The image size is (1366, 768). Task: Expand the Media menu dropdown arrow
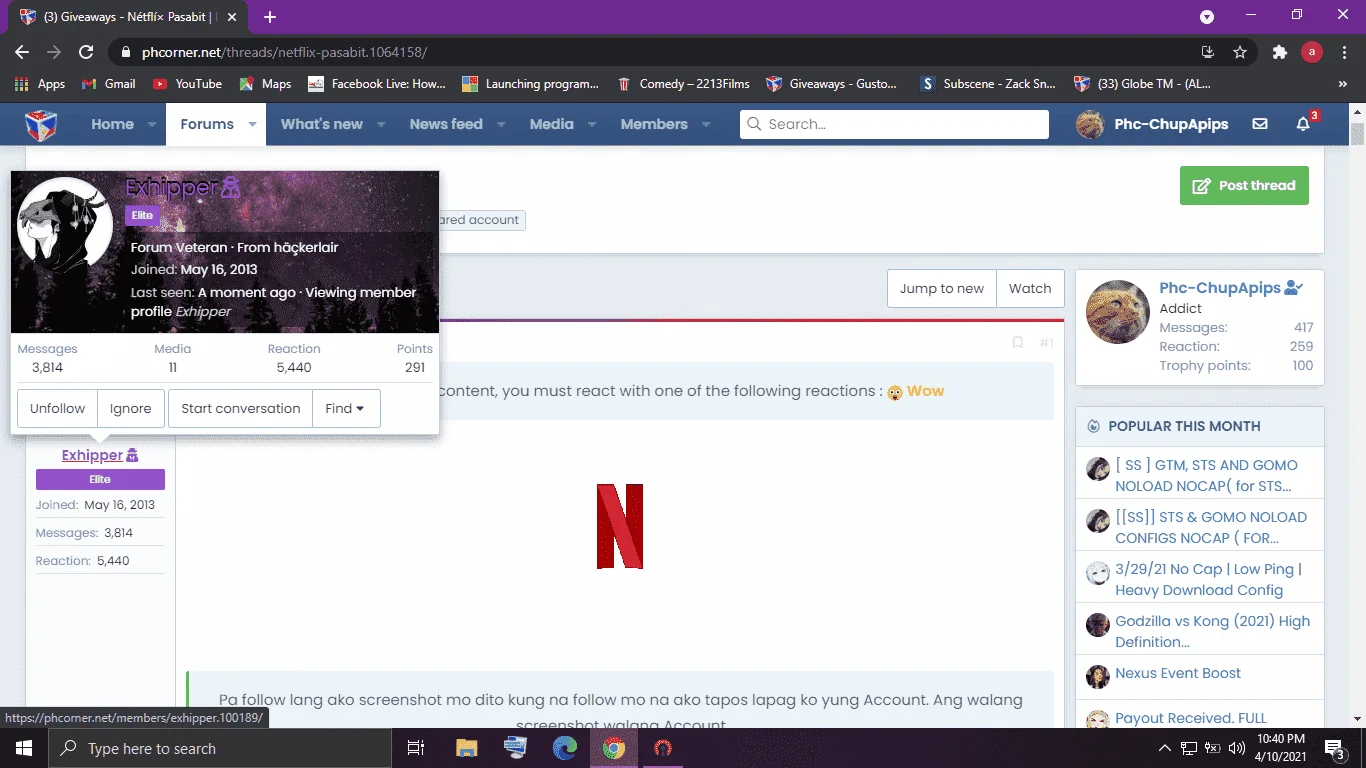(592, 125)
